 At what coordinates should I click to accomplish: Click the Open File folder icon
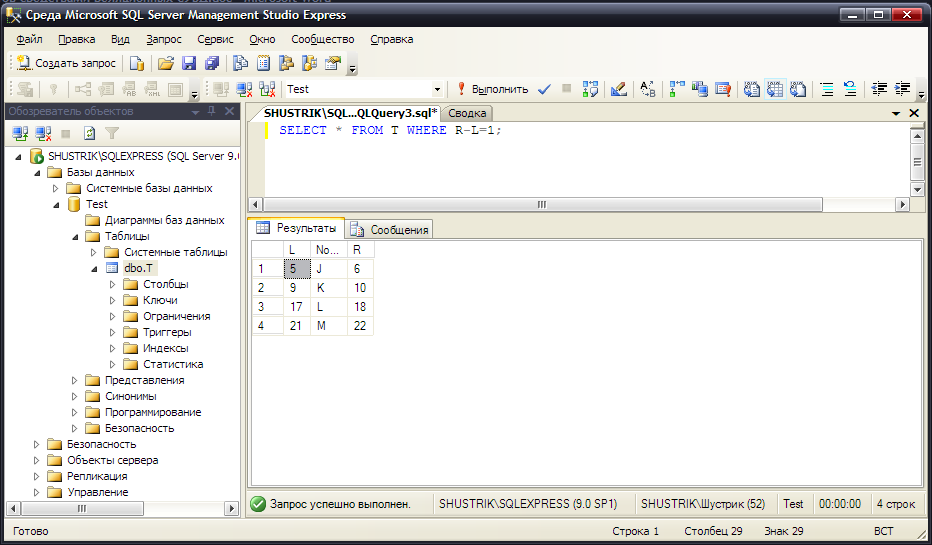click(x=166, y=63)
